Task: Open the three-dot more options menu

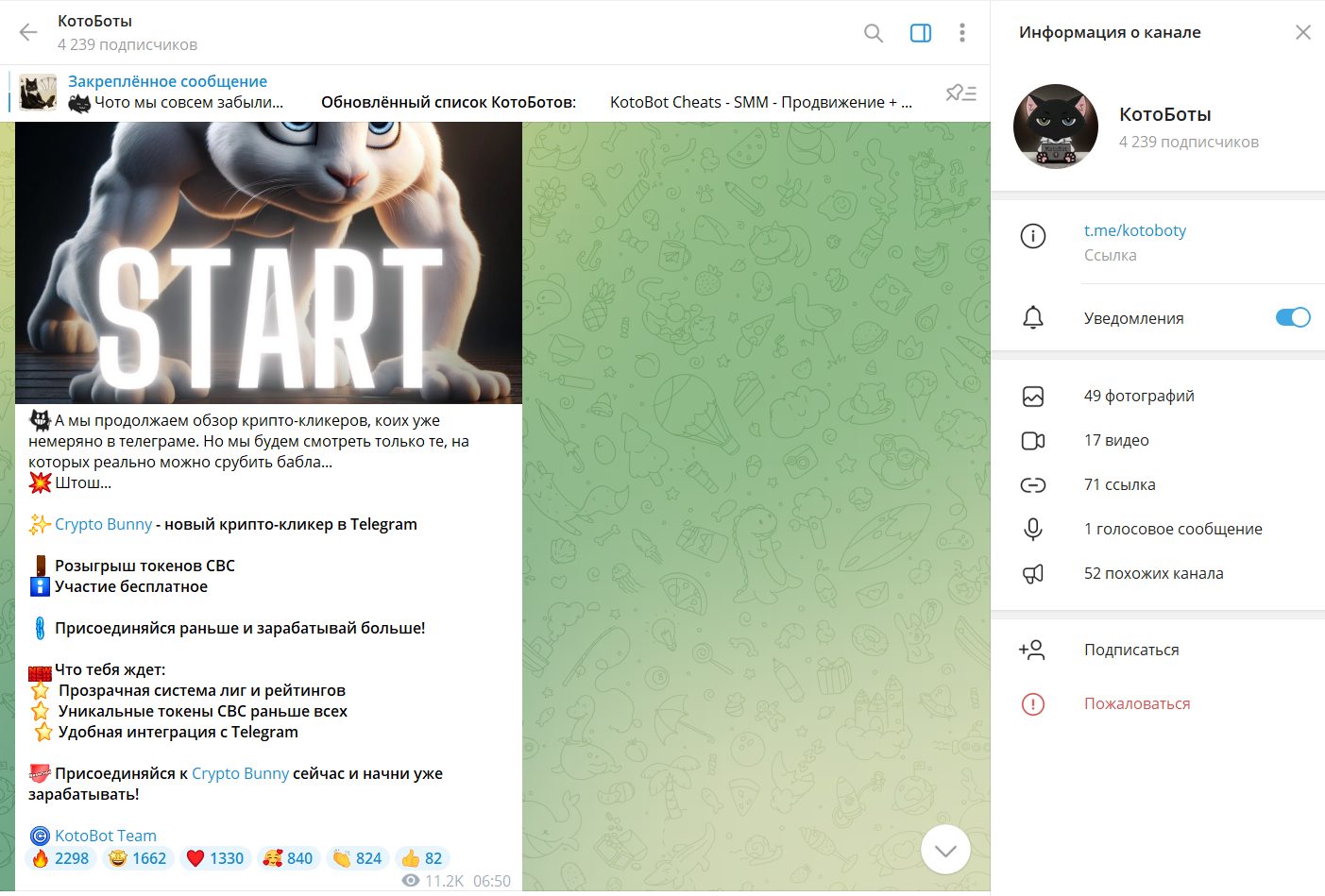Action: coord(961,33)
